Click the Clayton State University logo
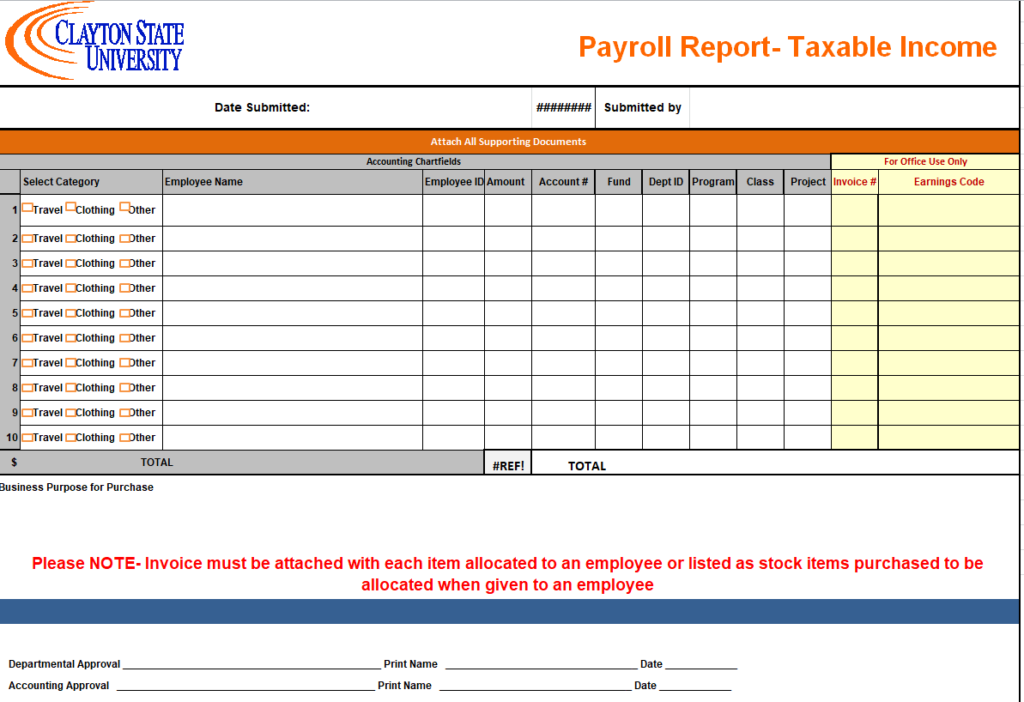 click(x=96, y=40)
